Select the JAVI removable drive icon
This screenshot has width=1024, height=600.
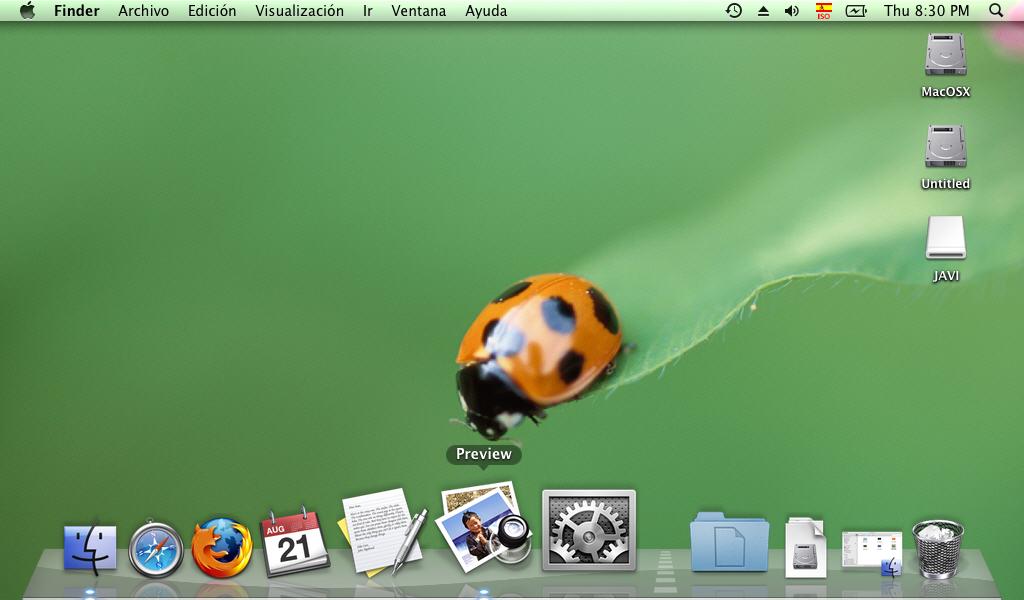coord(945,238)
